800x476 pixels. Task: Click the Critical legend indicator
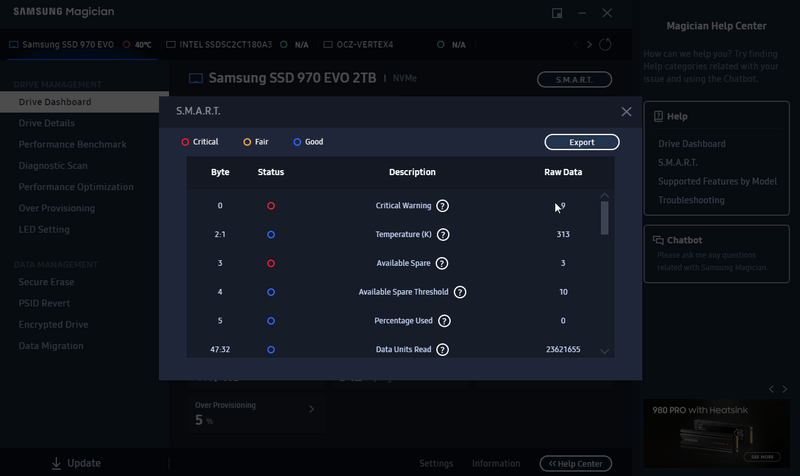click(x=185, y=142)
